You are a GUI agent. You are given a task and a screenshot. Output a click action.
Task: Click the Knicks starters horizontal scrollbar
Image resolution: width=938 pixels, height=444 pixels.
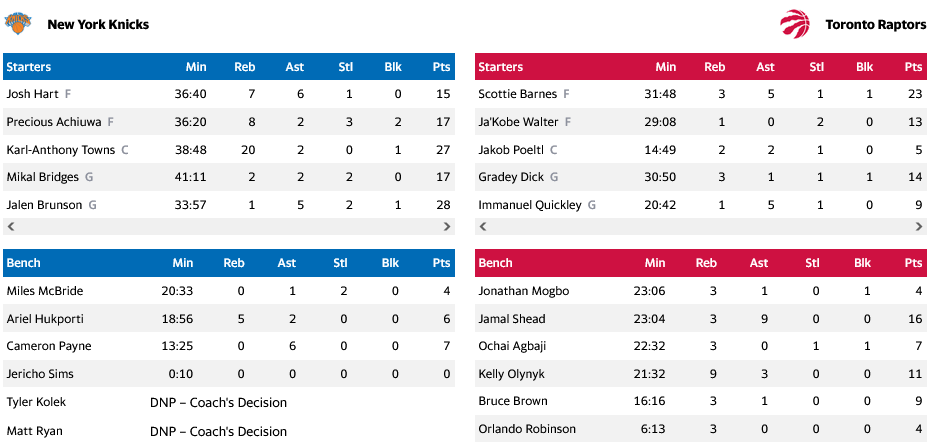(x=228, y=227)
